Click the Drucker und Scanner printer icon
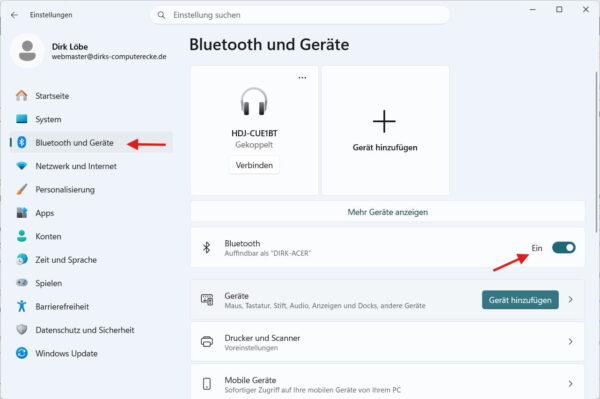Image resolution: width=600 pixels, height=399 pixels. coord(207,341)
